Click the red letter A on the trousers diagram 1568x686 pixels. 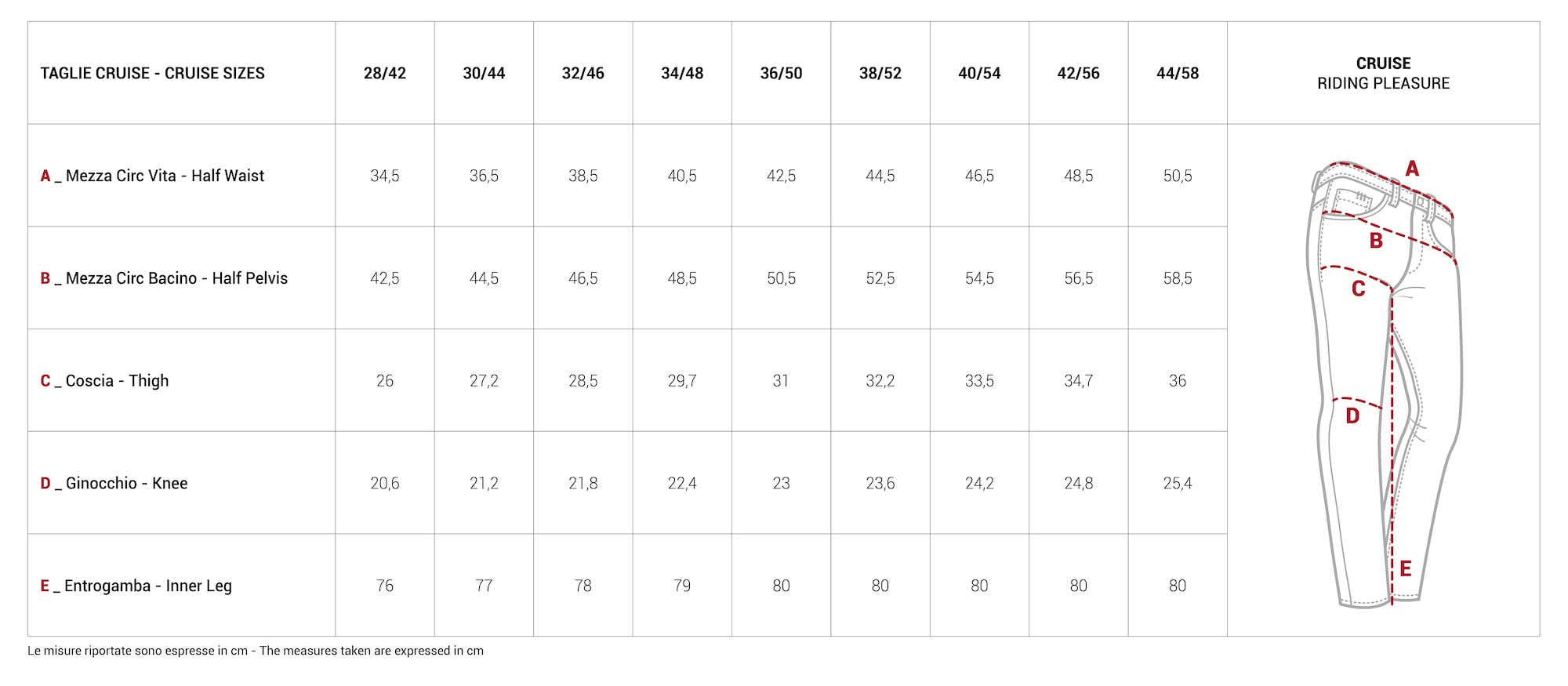coord(1412,169)
